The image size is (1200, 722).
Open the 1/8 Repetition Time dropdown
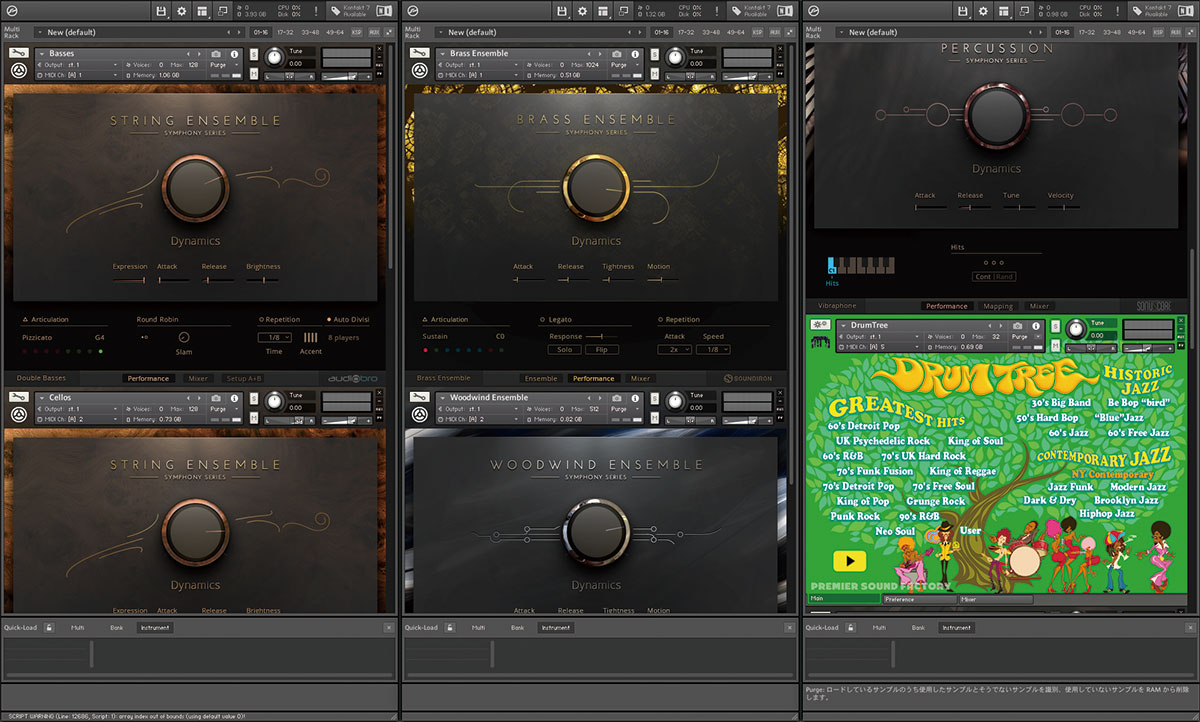point(275,335)
